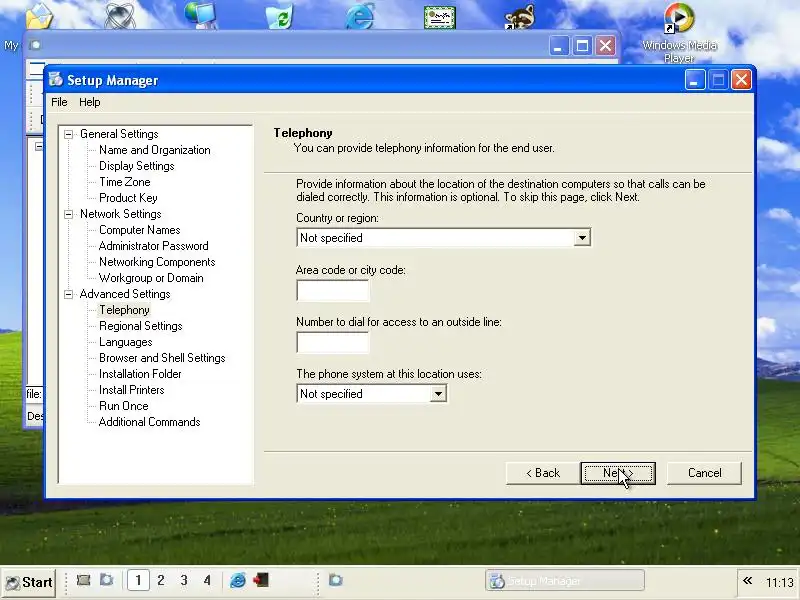Image resolution: width=800 pixels, height=600 pixels.
Task: Switch to virtual desktop 1
Action: pos(138,580)
